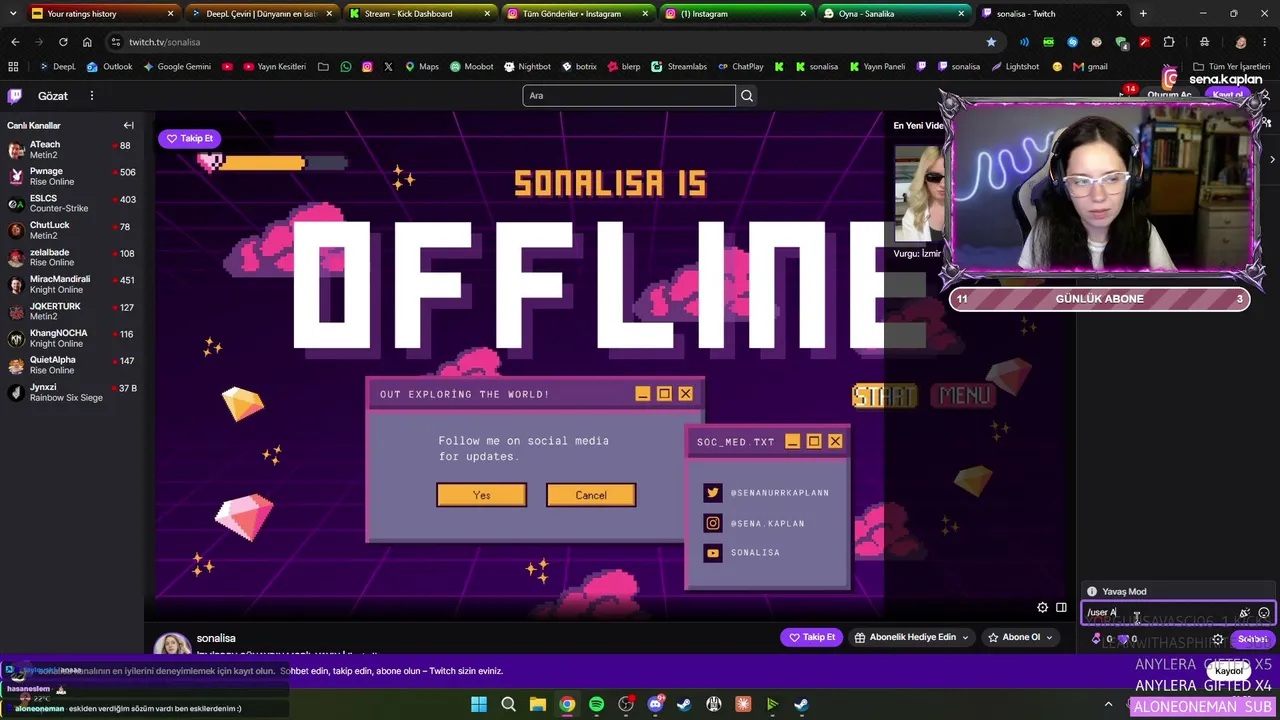Open chat settings gear icon
The width and height of the screenshot is (1280, 720).
(1218, 639)
